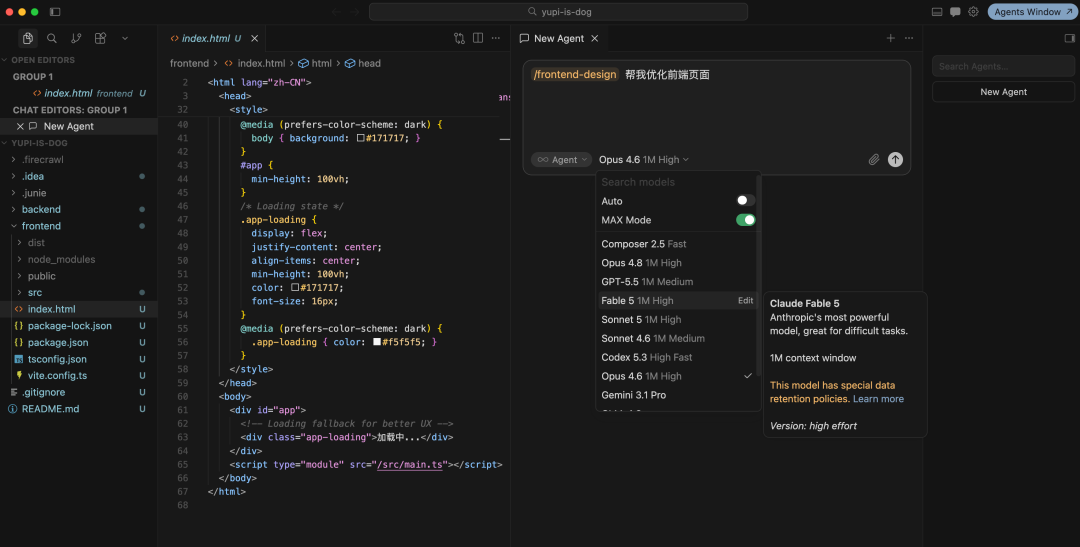The height and width of the screenshot is (547, 1080).
Task: Select GPT-5.5 1M Medium model
Action: (x=677, y=282)
